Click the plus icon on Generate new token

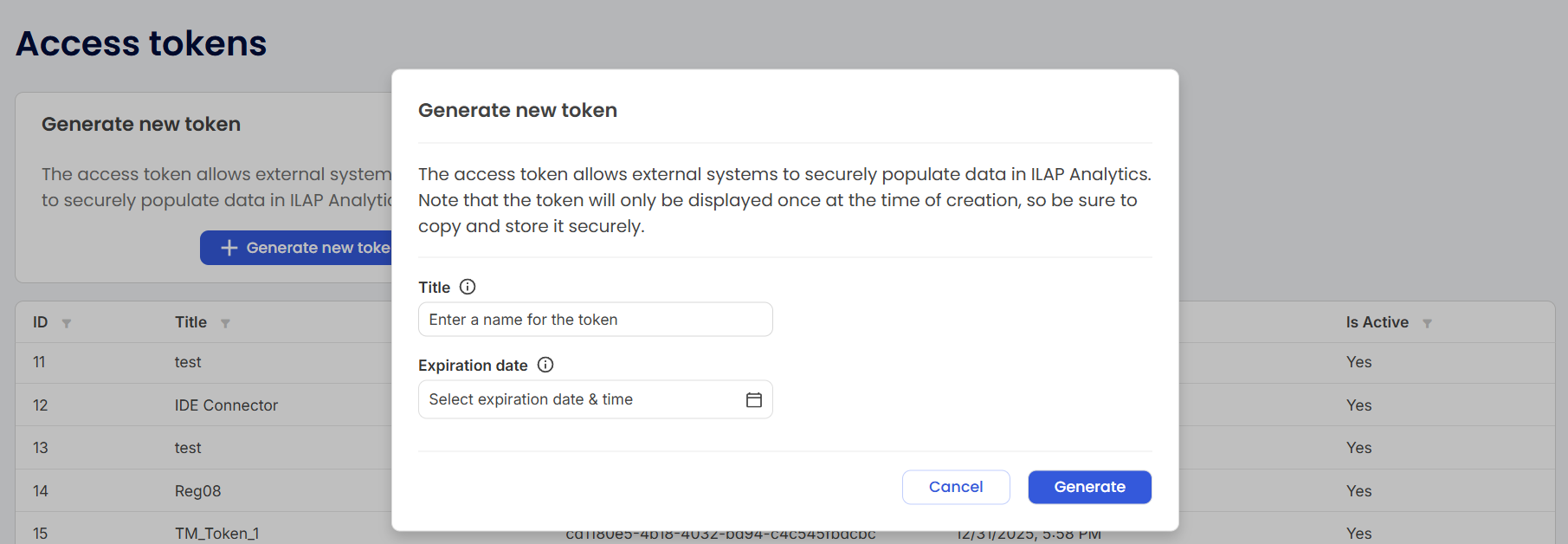point(228,248)
